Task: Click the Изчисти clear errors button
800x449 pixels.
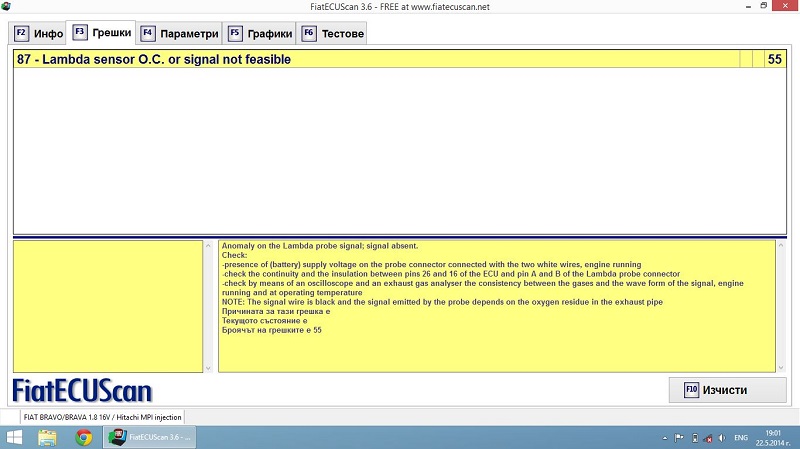Action: (x=727, y=389)
